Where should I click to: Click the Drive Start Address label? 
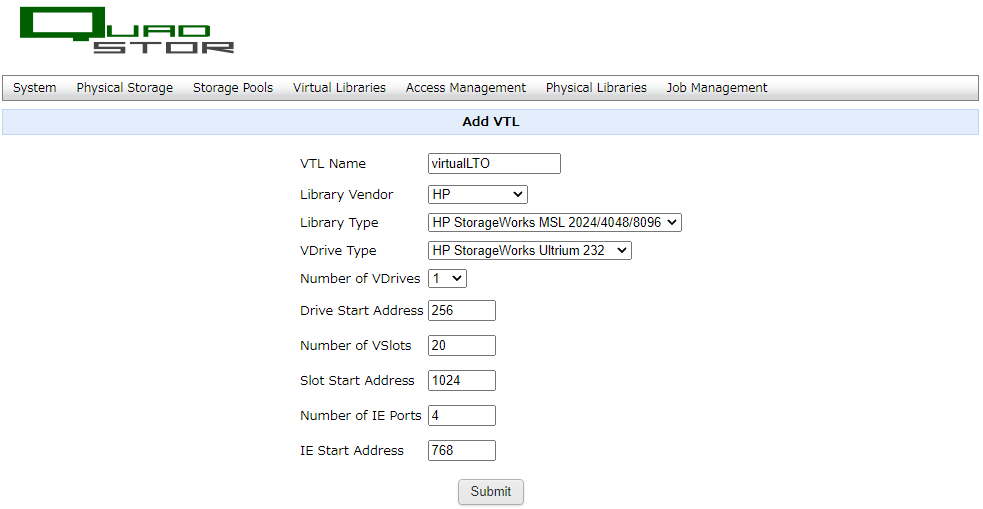coord(362,310)
